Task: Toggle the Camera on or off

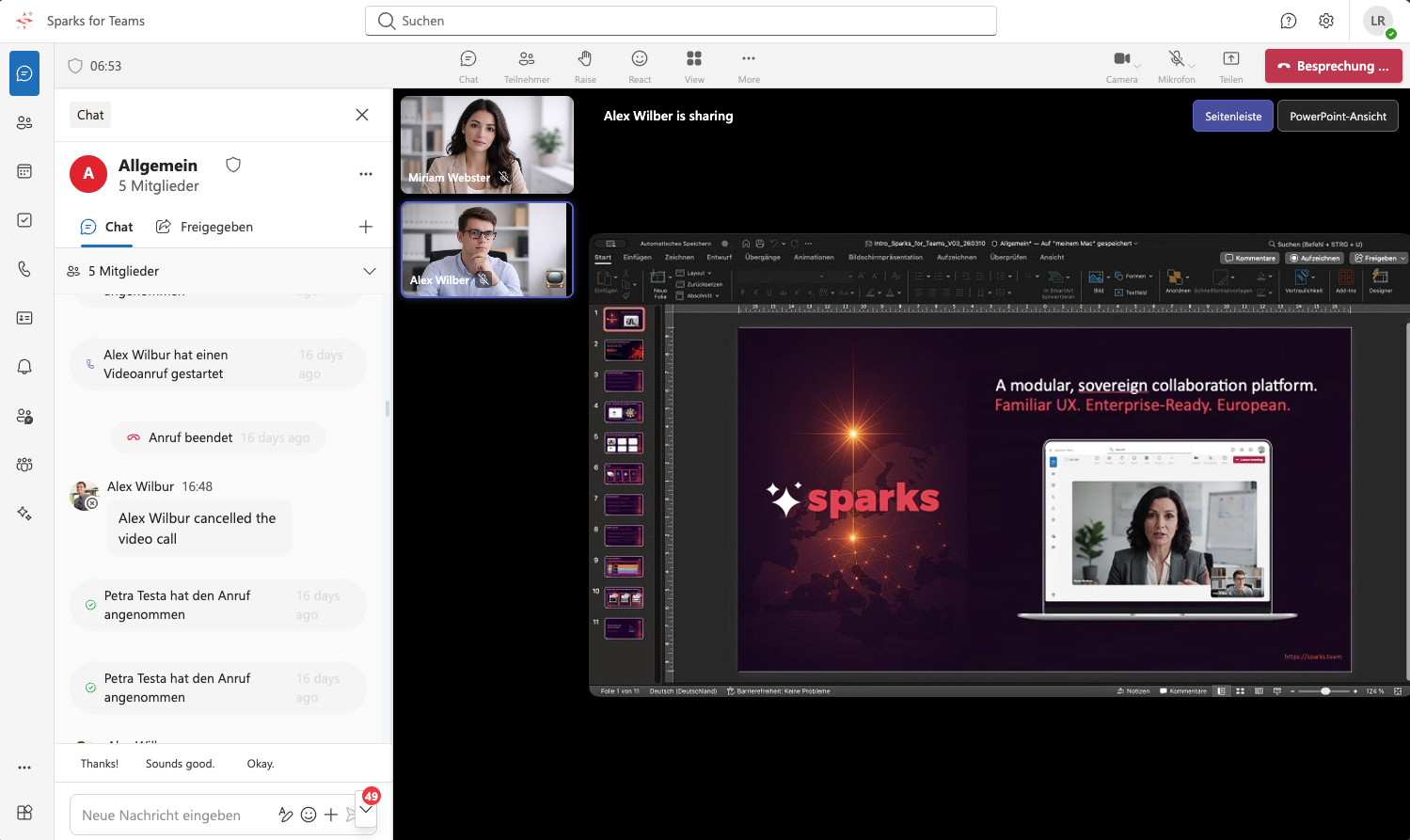Action: click(x=1121, y=66)
